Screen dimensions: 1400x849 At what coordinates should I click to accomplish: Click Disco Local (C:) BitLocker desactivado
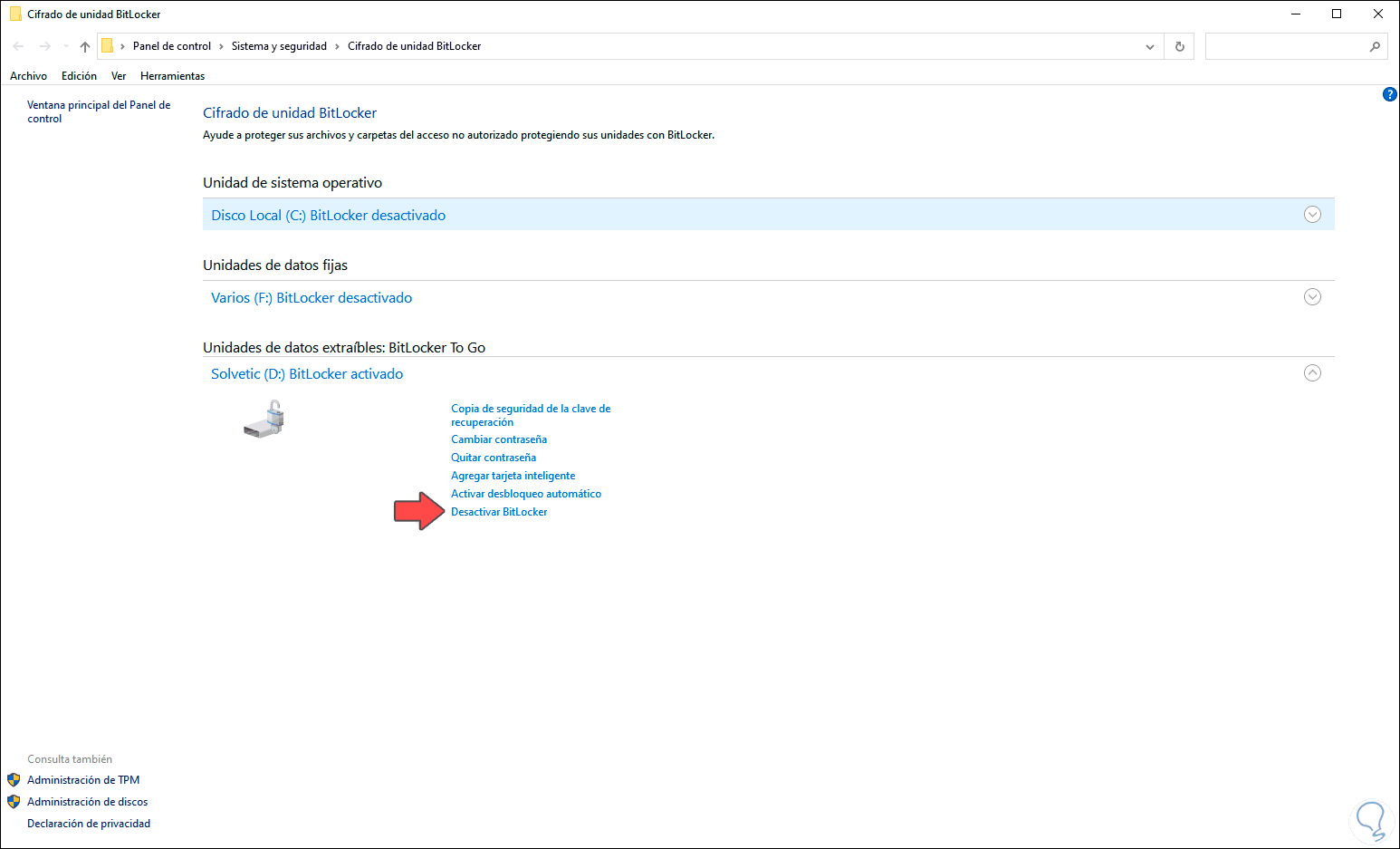click(329, 216)
